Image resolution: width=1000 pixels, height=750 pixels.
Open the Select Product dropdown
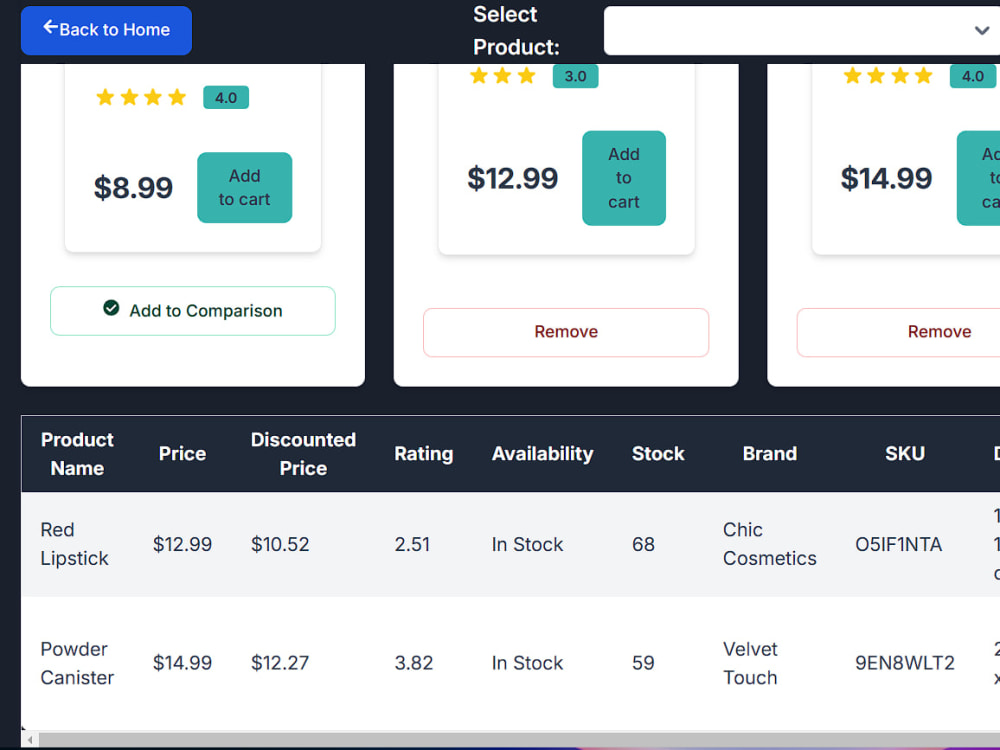[x=802, y=31]
